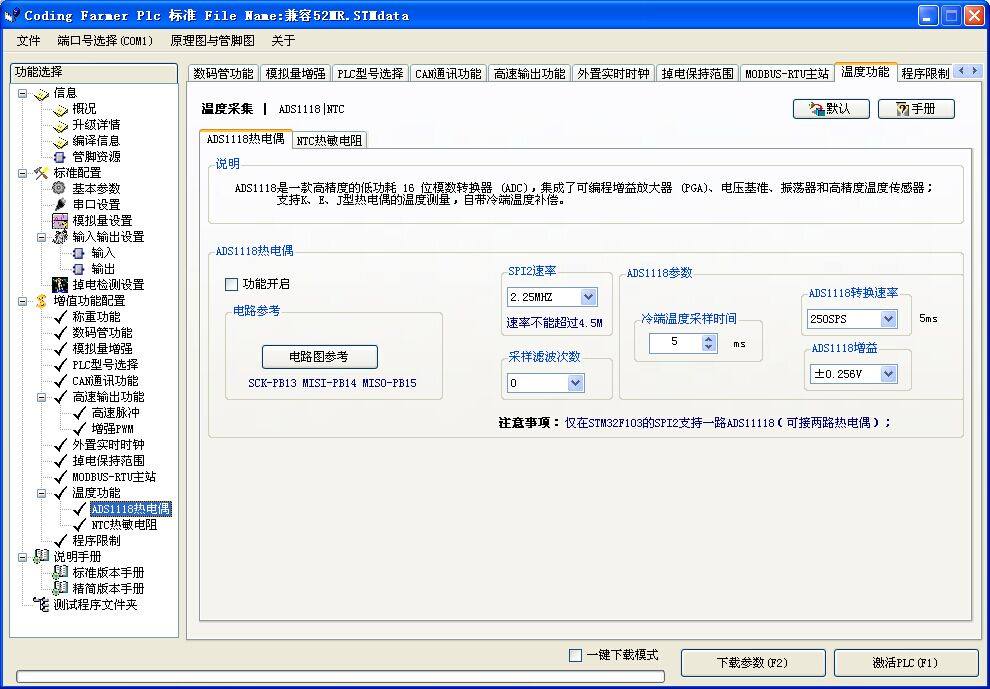The width and height of the screenshot is (990, 689).
Task: Click the chip icon beside 输入
Action: 78,253
